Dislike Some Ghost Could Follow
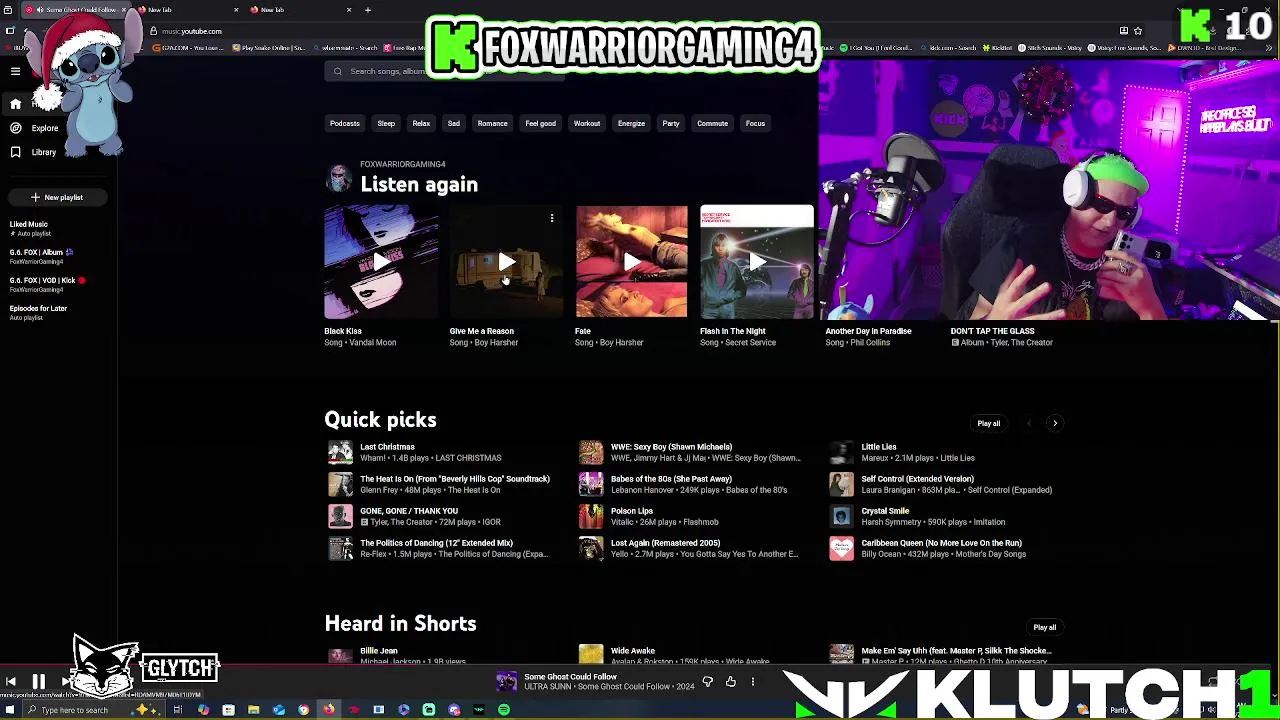 707,682
